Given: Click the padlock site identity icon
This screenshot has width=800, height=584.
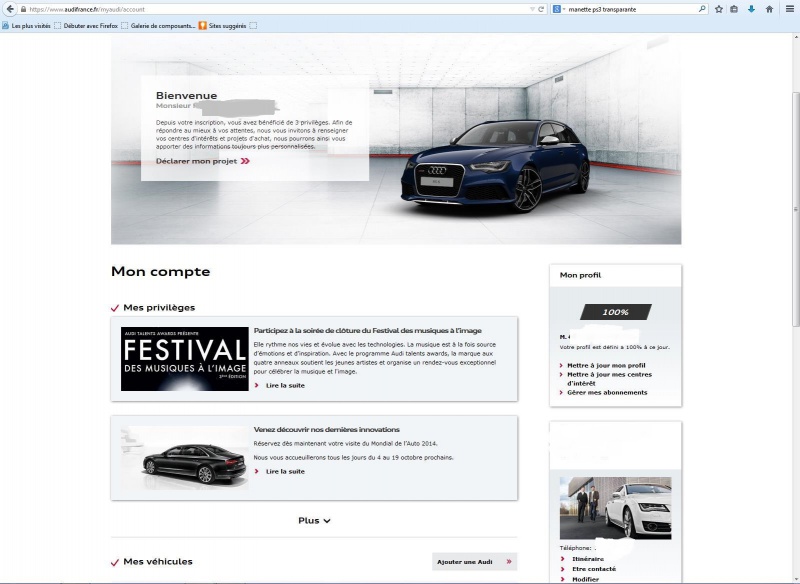Looking at the screenshot, I should click(x=23, y=9).
